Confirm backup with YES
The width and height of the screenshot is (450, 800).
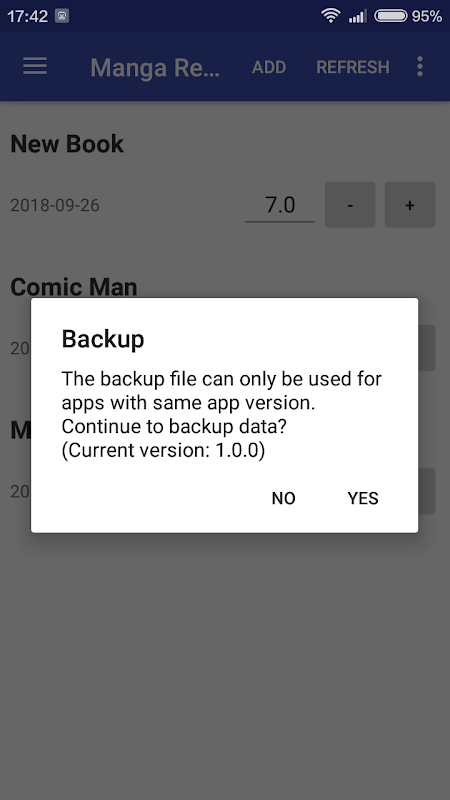[x=363, y=498]
